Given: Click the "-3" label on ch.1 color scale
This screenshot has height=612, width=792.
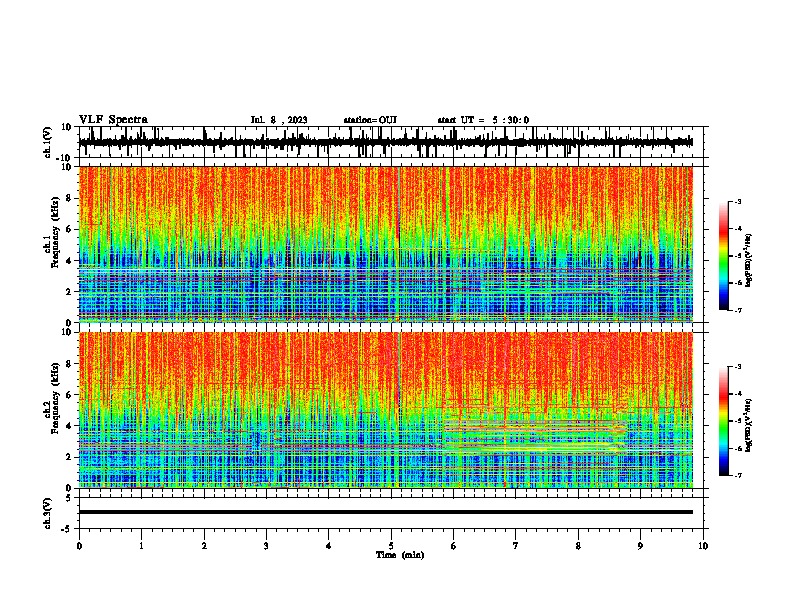Looking at the screenshot, I should coord(738,202).
